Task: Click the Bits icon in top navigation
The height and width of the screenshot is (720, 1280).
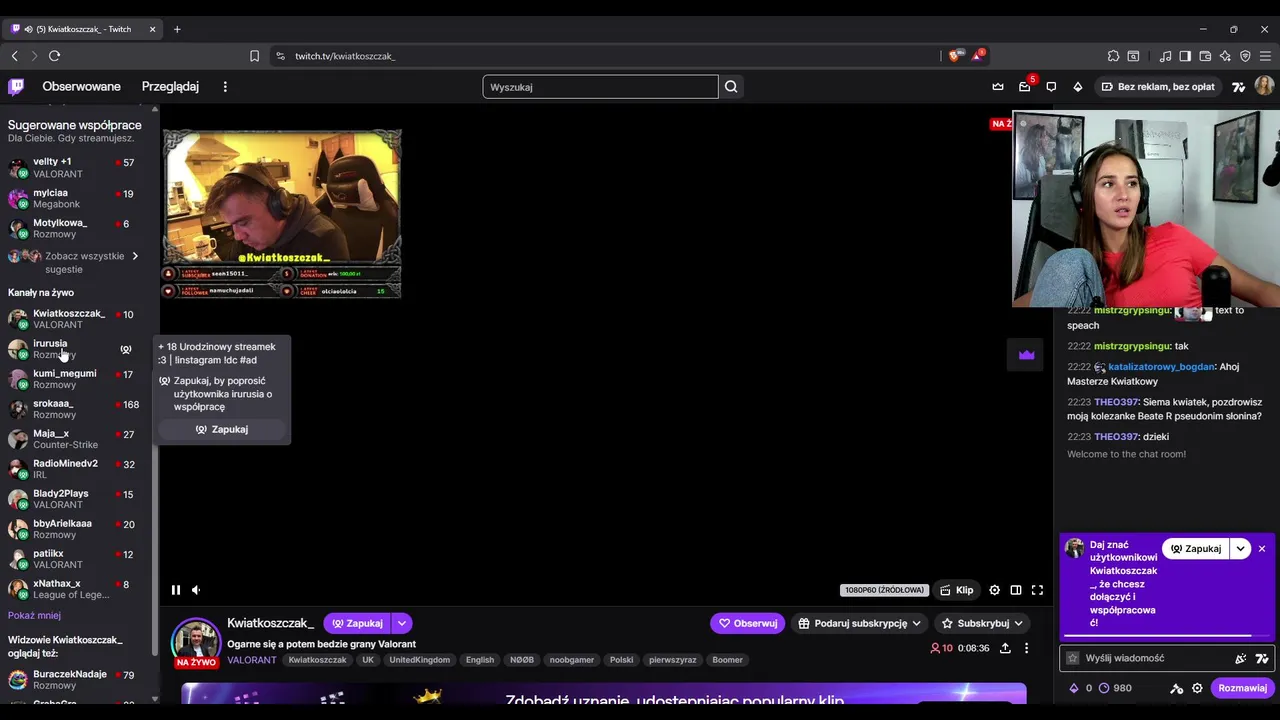Action: point(1078,87)
